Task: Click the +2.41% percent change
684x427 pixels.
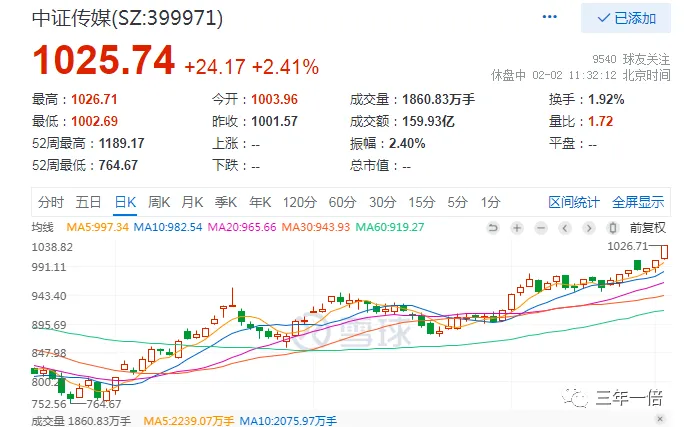Action: pos(286,67)
